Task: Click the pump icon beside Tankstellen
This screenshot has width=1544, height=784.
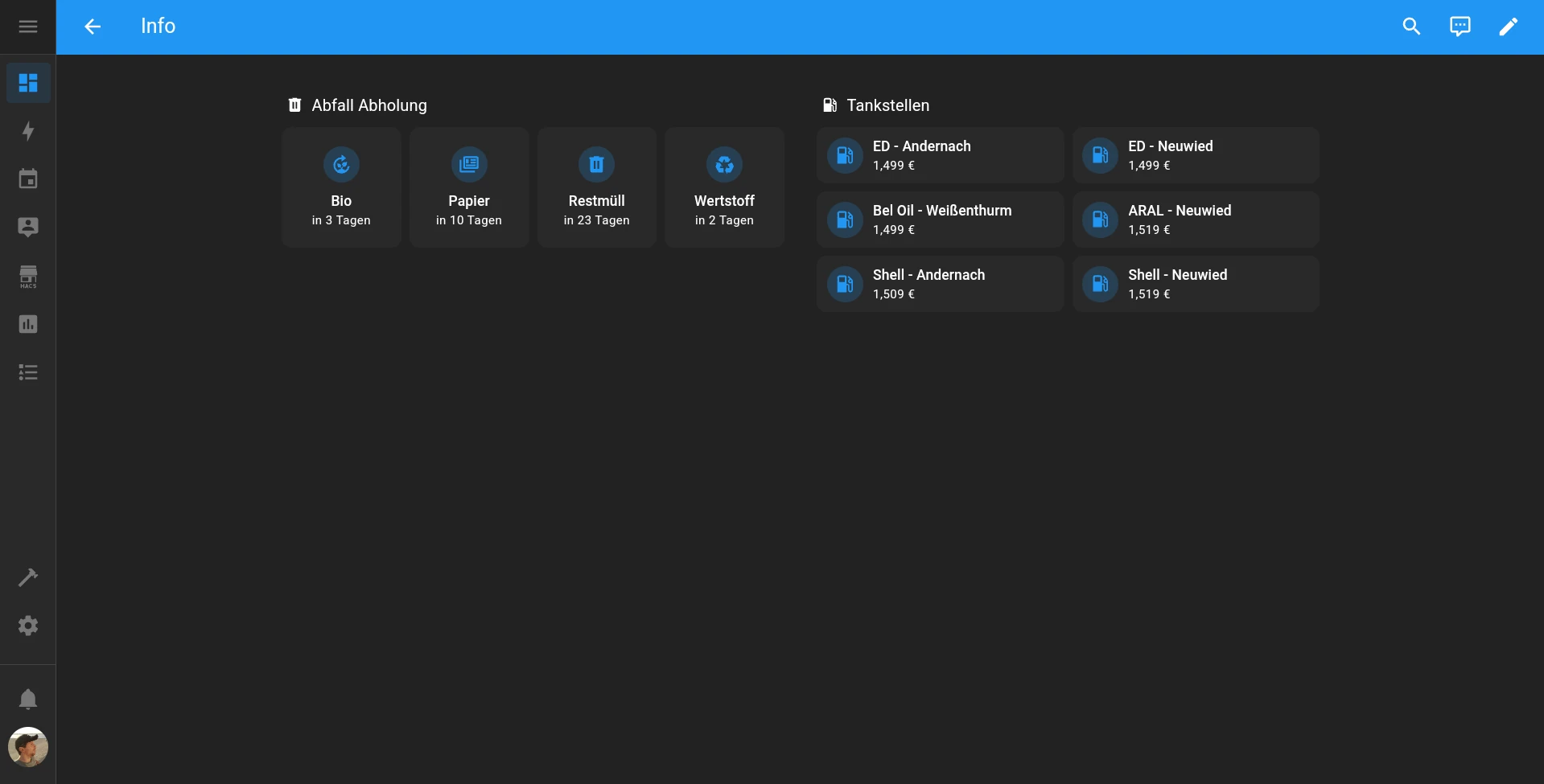Action: click(830, 105)
